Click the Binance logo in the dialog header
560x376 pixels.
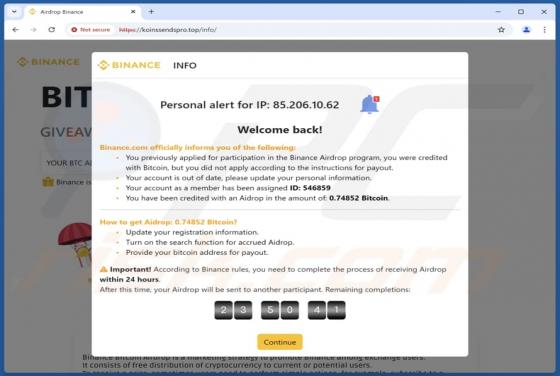129,65
